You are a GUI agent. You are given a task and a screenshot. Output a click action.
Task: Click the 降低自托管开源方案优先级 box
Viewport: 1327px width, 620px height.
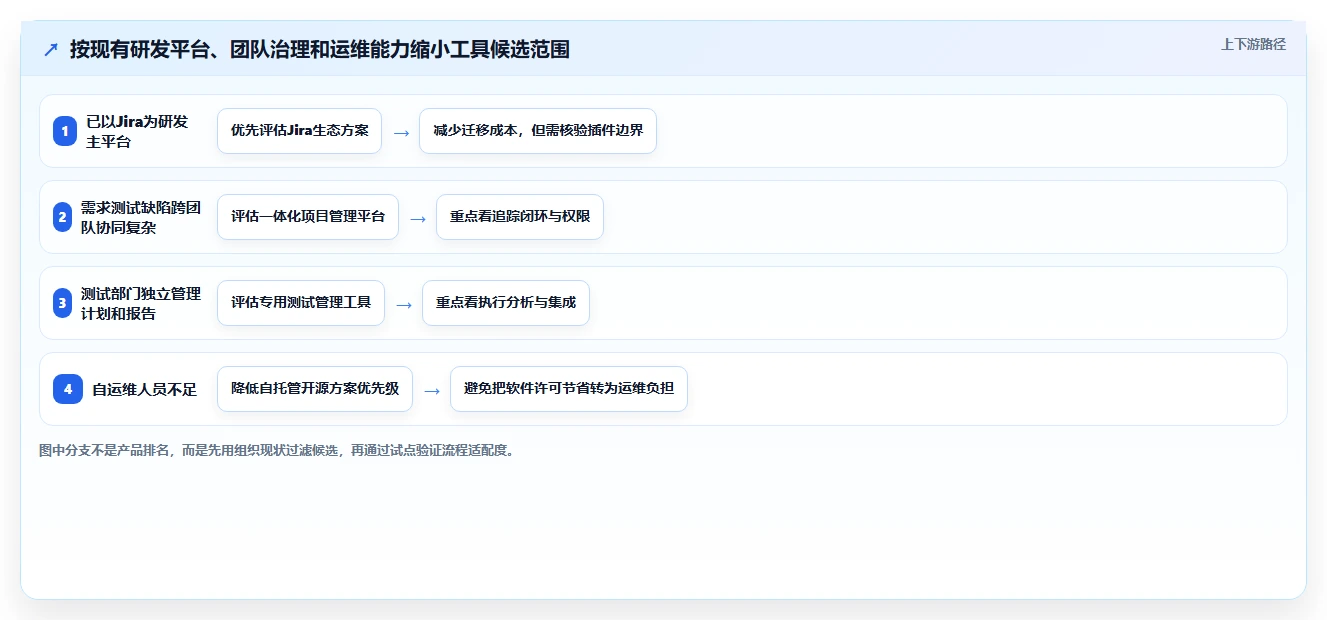pos(315,389)
